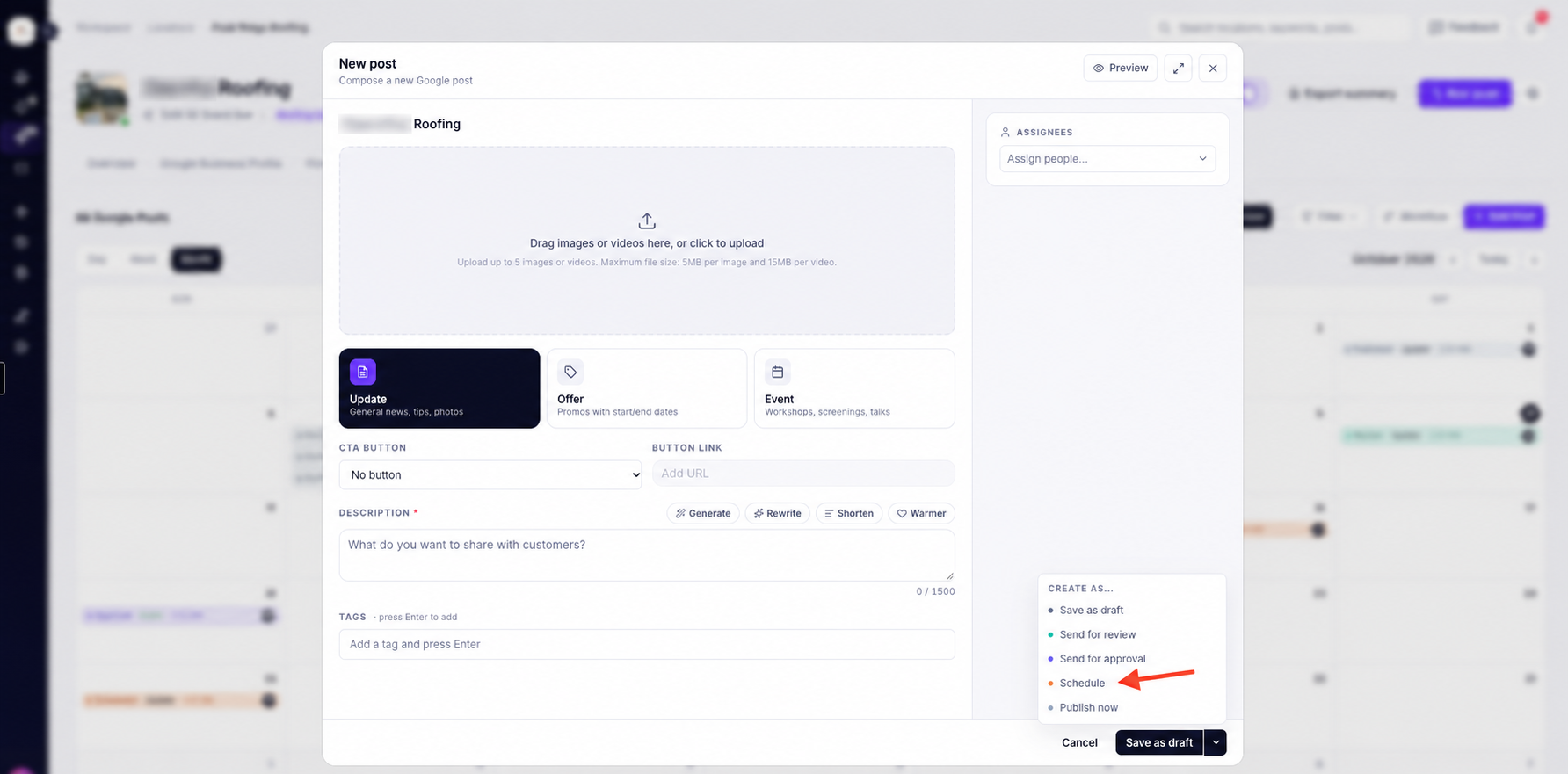Click the Update document icon

pos(363,372)
